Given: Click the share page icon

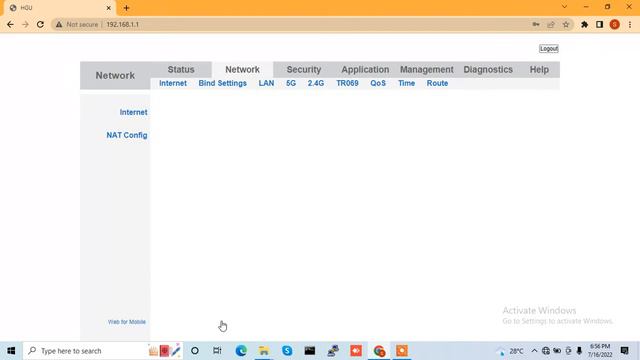Looking at the screenshot, I should (x=551, y=24).
